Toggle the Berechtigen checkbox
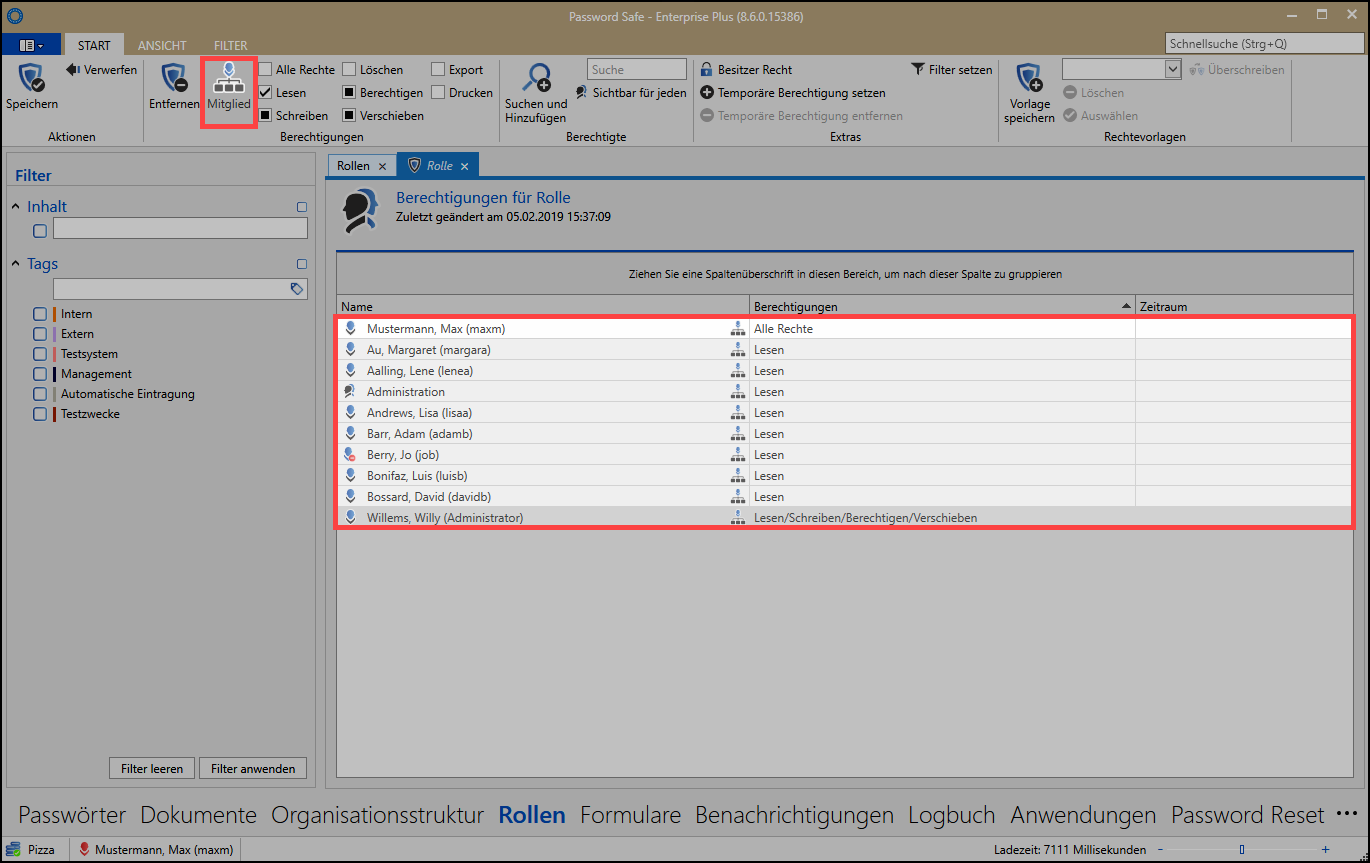Screen dimensions: 1370x863 (x=349, y=93)
